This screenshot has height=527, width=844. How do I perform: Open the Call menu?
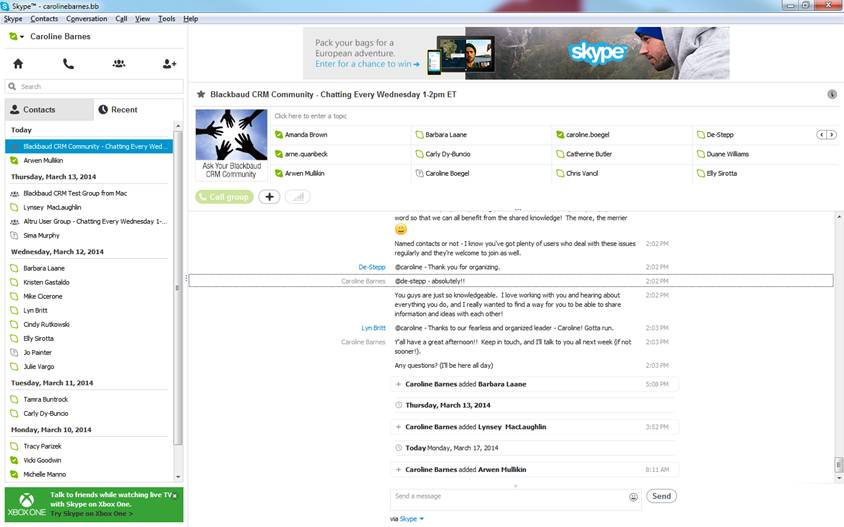(x=121, y=18)
